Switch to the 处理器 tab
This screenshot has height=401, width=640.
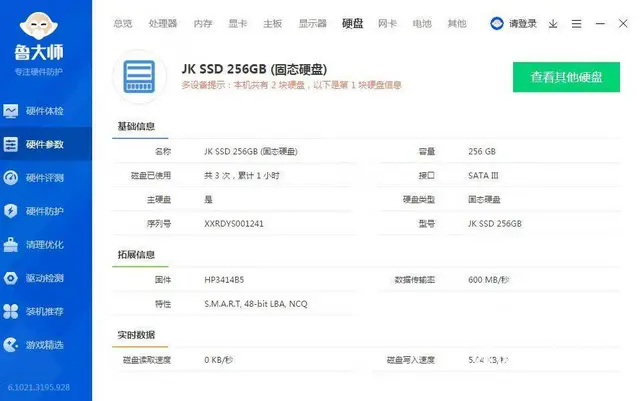coord(163,24)
